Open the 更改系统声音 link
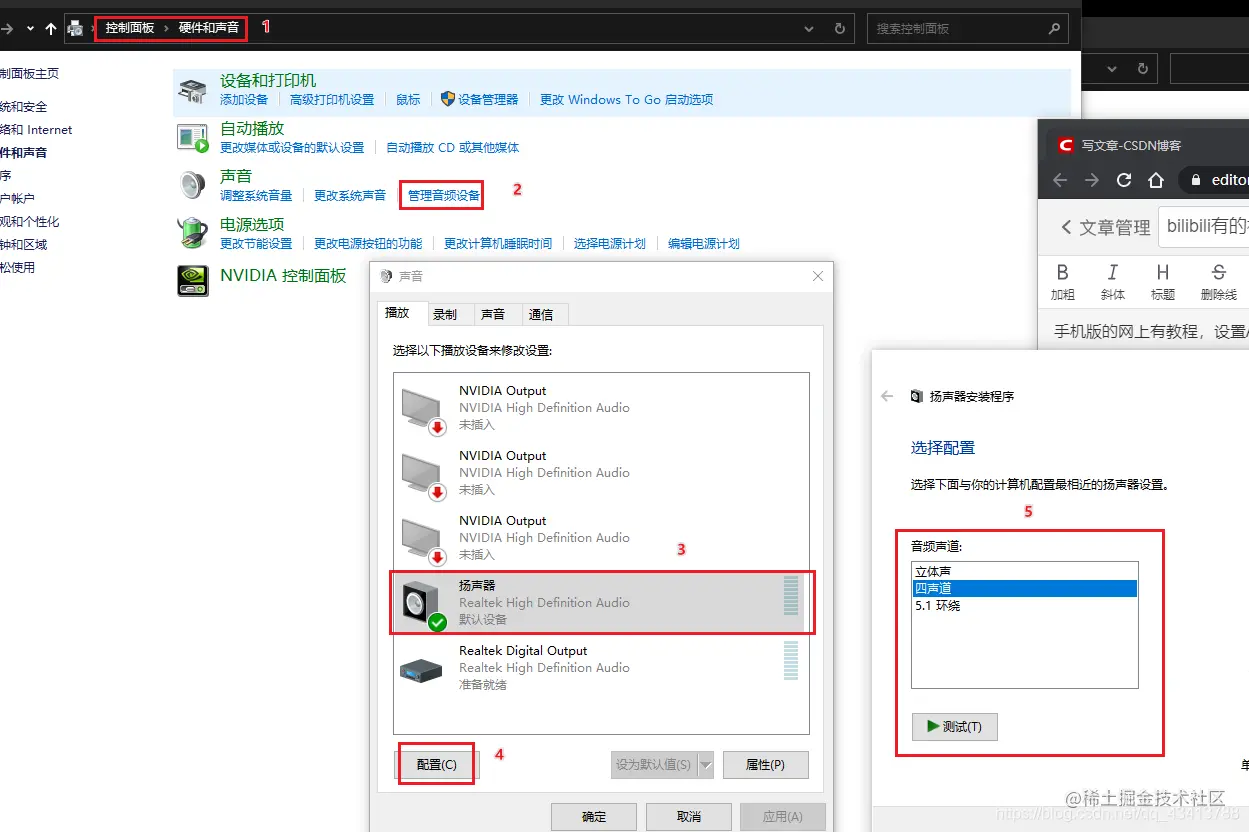This screenshot has height=832, width=1249. tap(350, 195)
